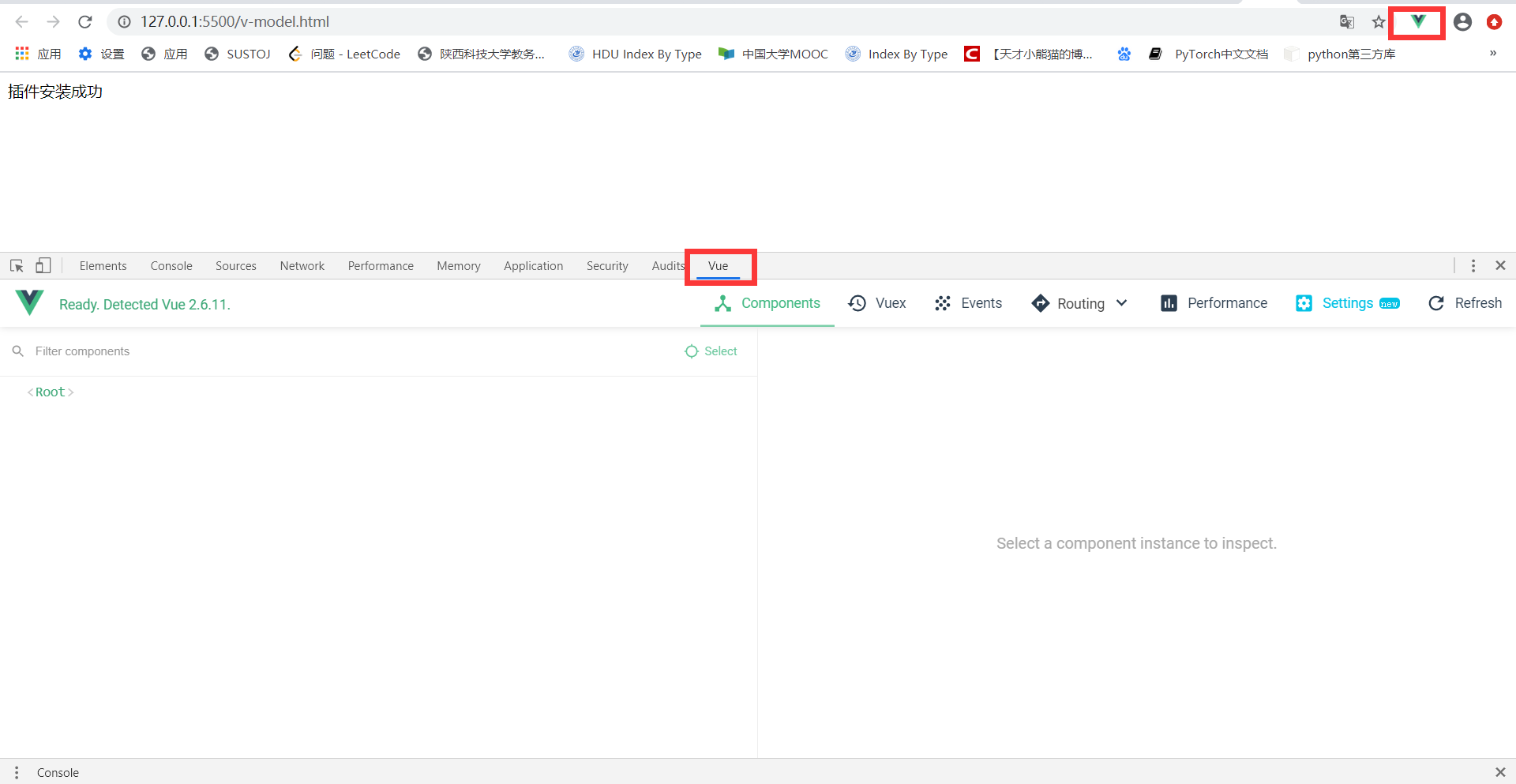The width and height of the screenshot is (1516, 784).
Task: Close the DevTools panel
Action: point(1500,266)
